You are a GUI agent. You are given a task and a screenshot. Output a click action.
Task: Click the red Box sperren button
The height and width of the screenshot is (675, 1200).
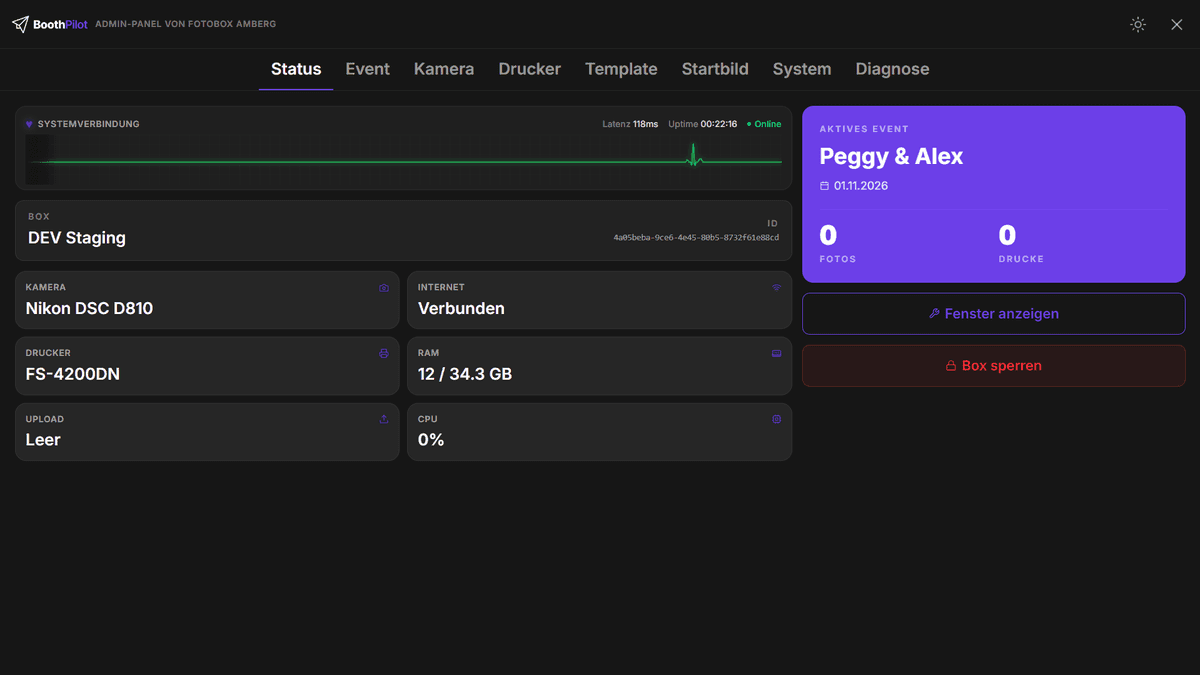(x=994, y=366)
